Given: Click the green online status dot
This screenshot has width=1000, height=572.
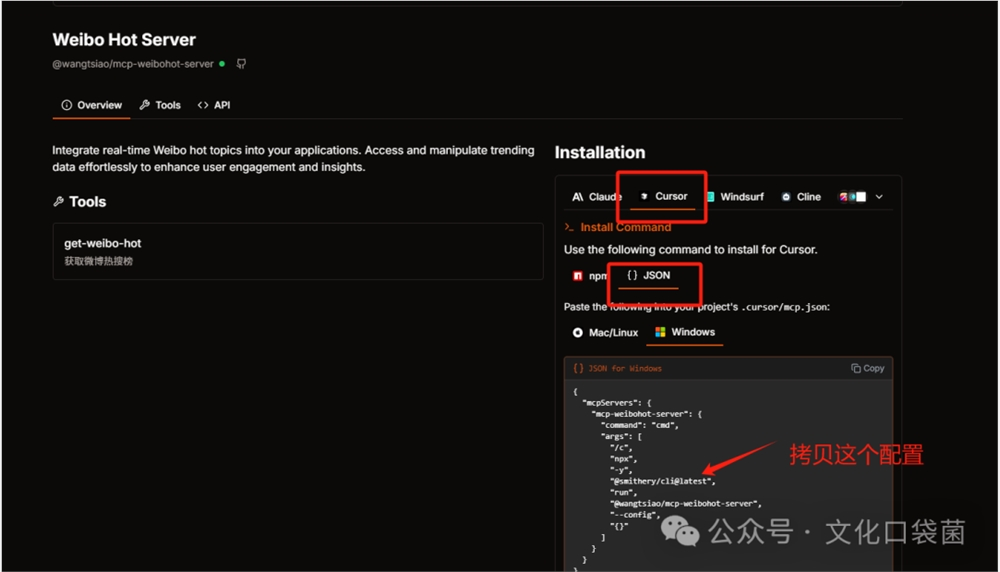Looking at the screenshot, I should [222, 64].
